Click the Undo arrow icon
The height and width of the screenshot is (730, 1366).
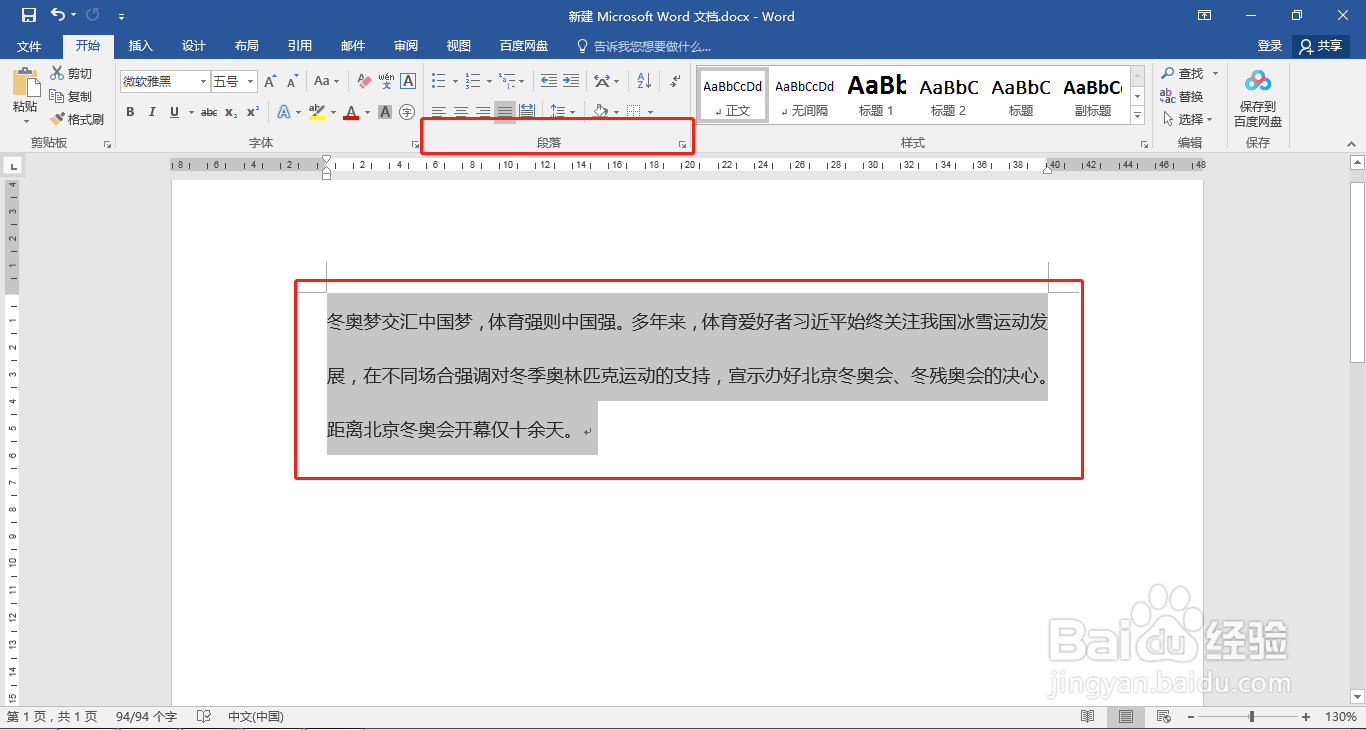click(58, 15)
